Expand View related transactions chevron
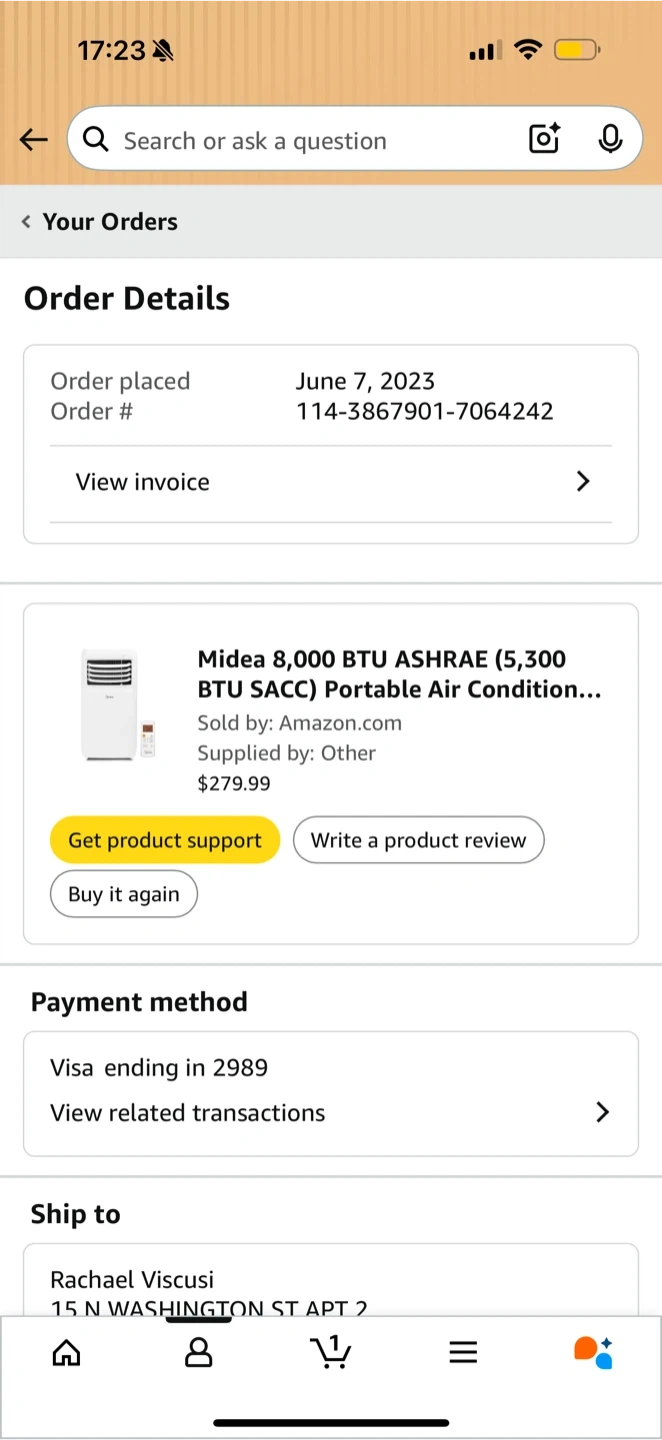This screenshot has width=662, height=1440. 602,1112
